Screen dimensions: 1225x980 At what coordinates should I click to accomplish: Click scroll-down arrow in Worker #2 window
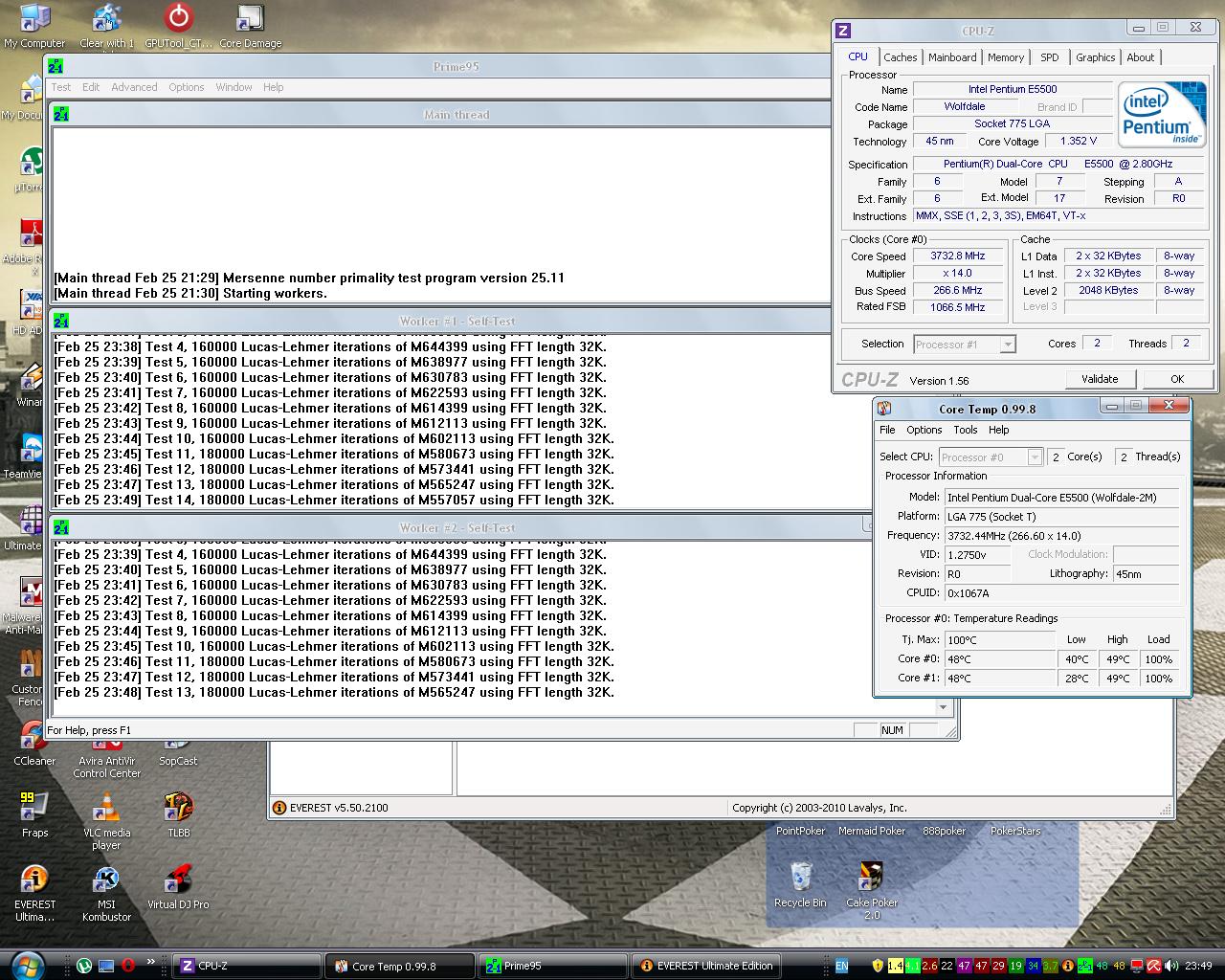943,707
